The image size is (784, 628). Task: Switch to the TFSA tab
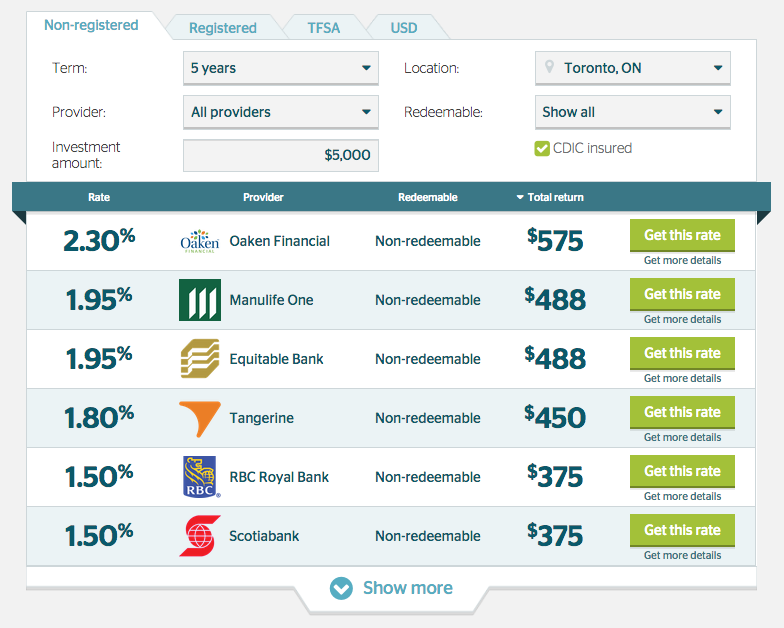pyautogui.click(x=324, y=28)
